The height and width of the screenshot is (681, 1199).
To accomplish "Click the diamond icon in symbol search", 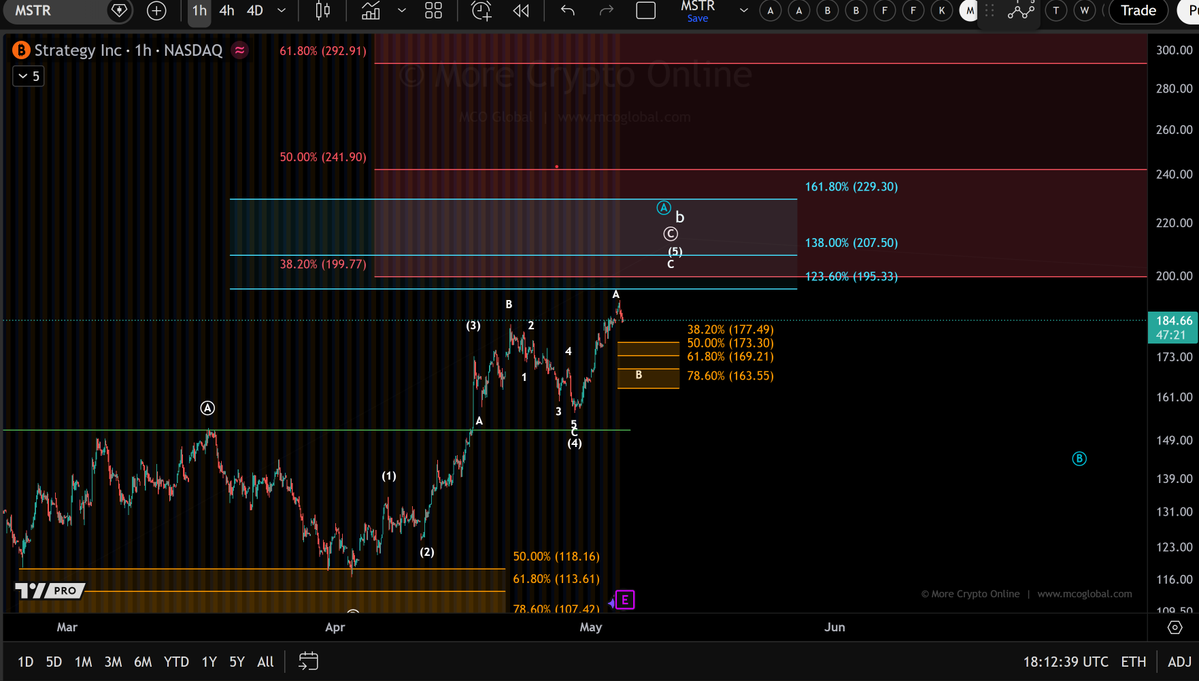I will click(x=119, y=11).
